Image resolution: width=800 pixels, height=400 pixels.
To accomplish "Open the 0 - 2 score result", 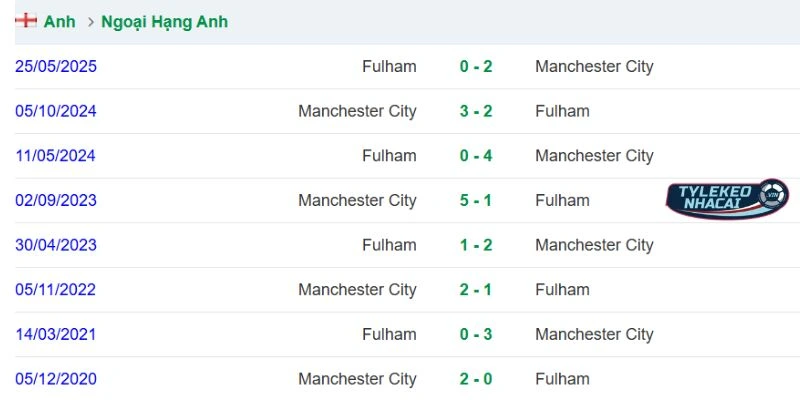I will (476, 67).
